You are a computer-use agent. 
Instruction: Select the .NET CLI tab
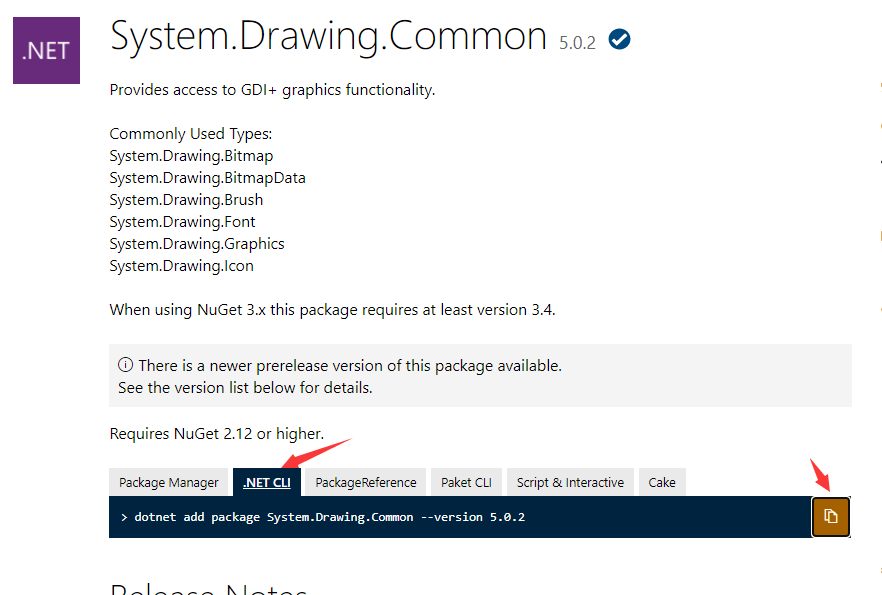(x=267, y=481)
